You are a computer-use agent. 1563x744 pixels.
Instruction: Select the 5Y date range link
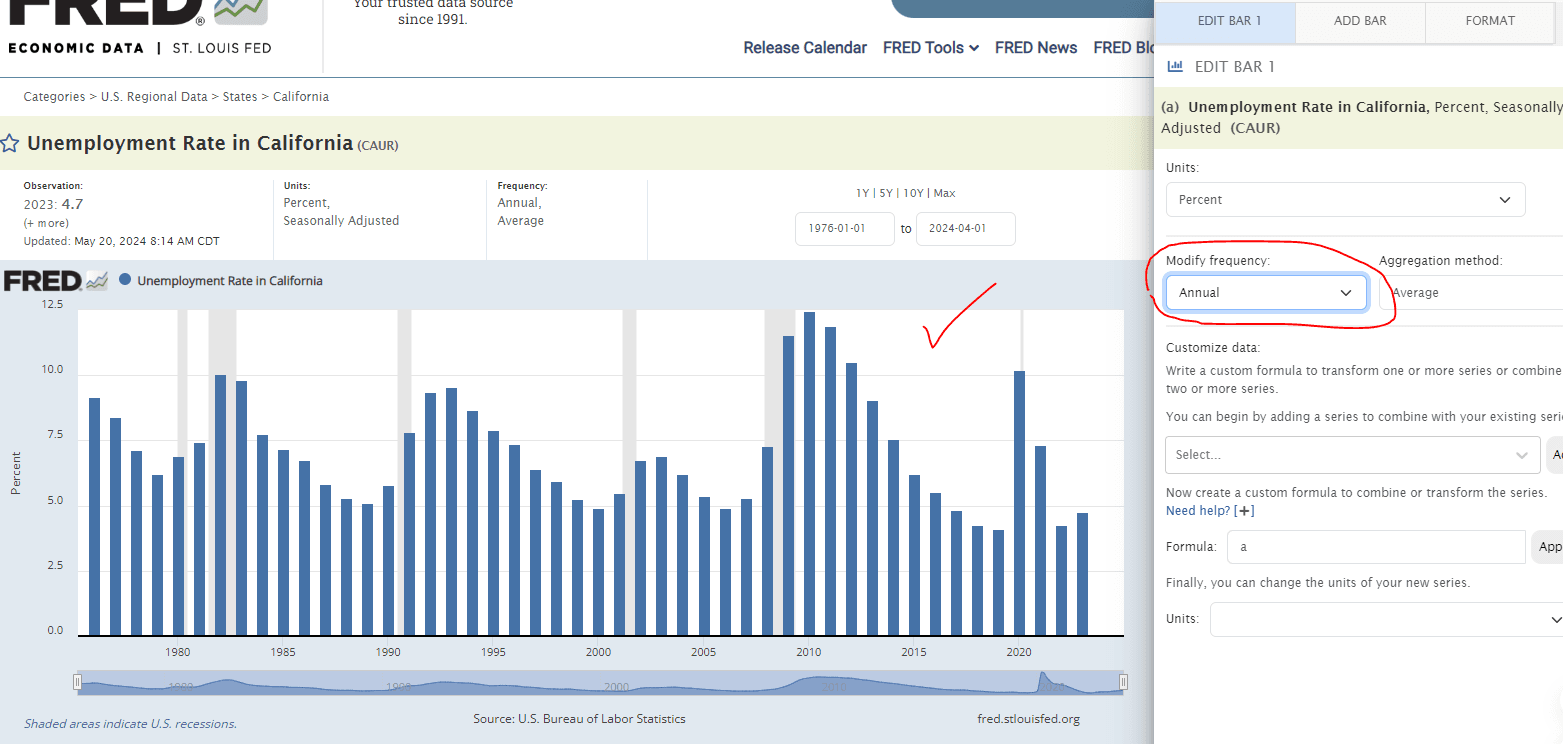point(888,193)
